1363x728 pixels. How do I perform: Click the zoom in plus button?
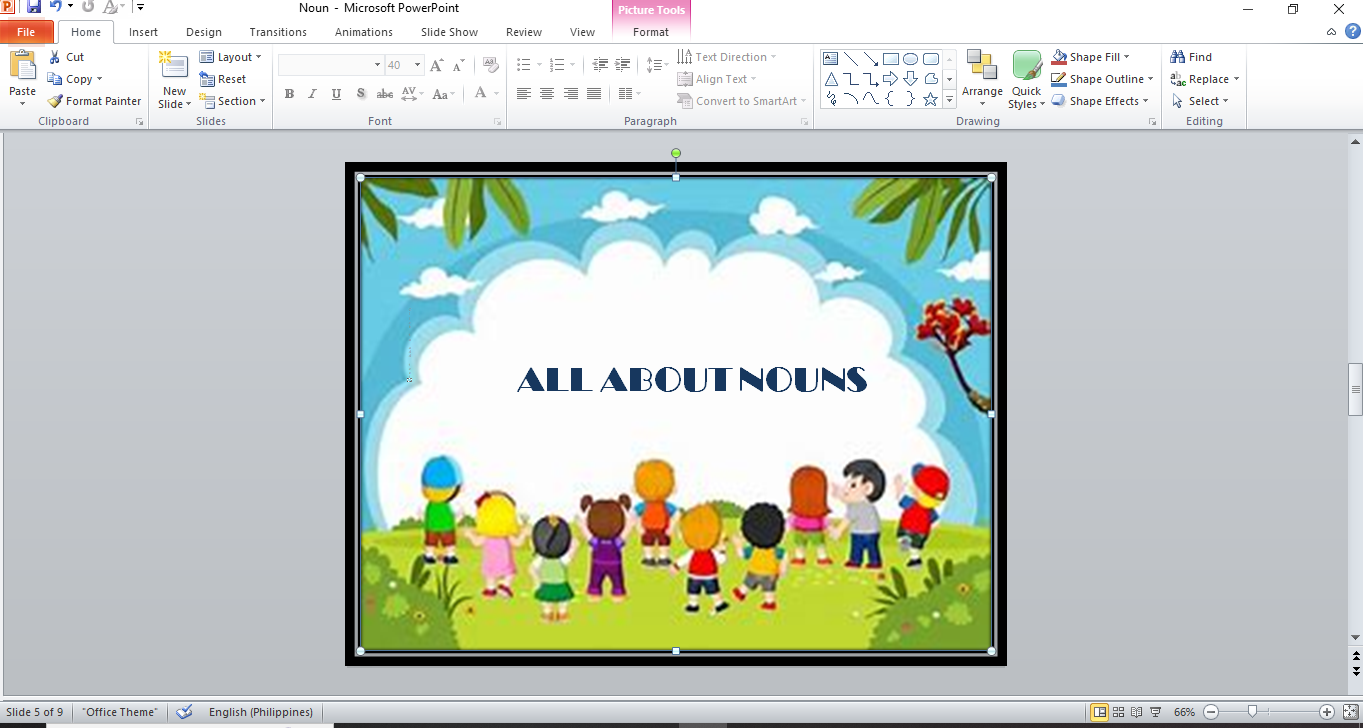pos(1327,712)
